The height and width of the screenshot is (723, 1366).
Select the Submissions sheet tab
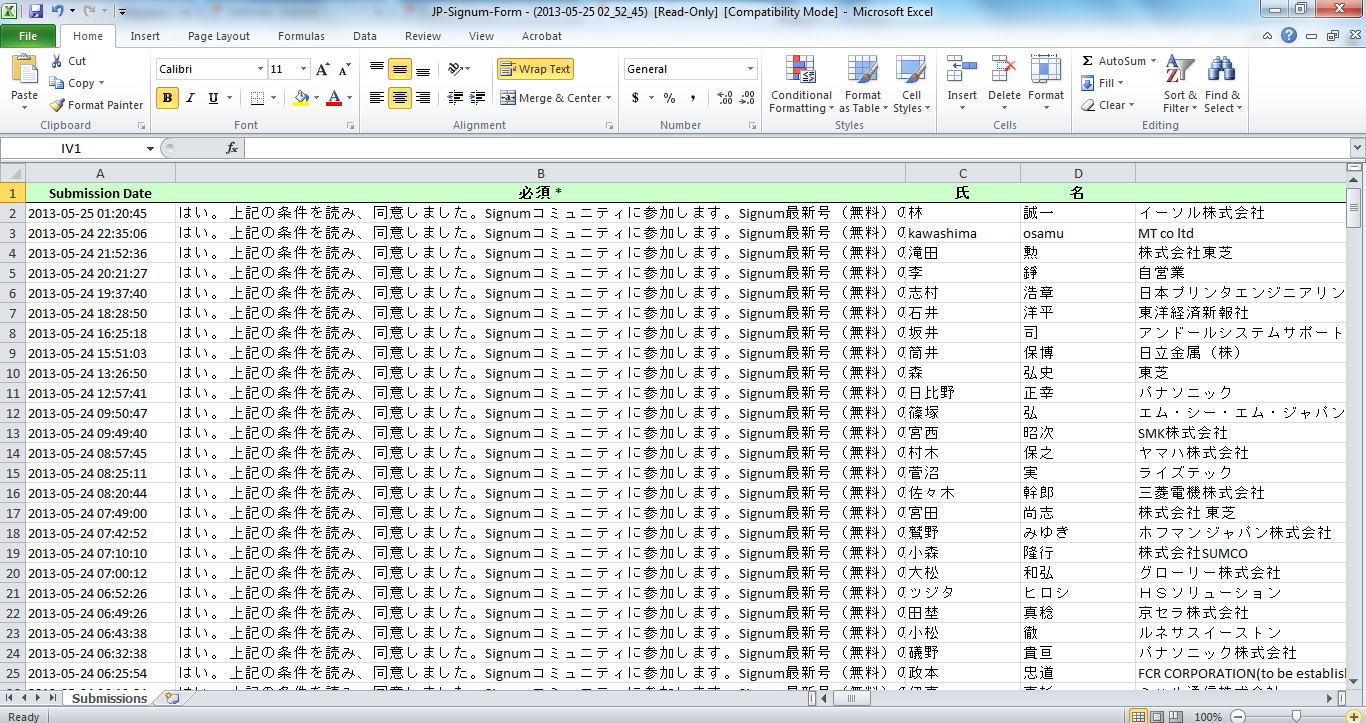110,698
